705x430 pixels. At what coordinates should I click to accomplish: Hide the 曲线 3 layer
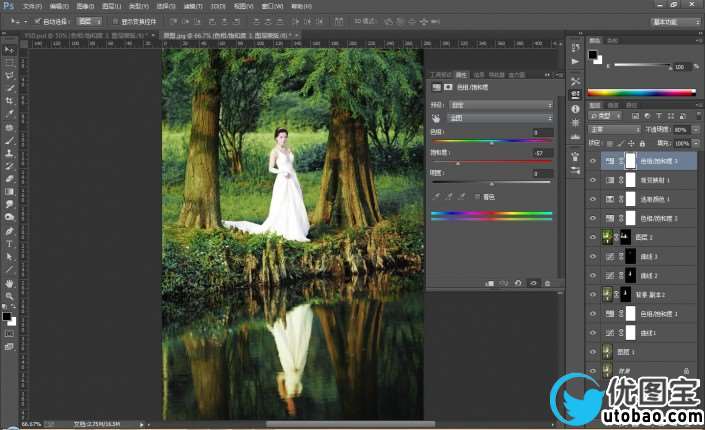point(593,256)
